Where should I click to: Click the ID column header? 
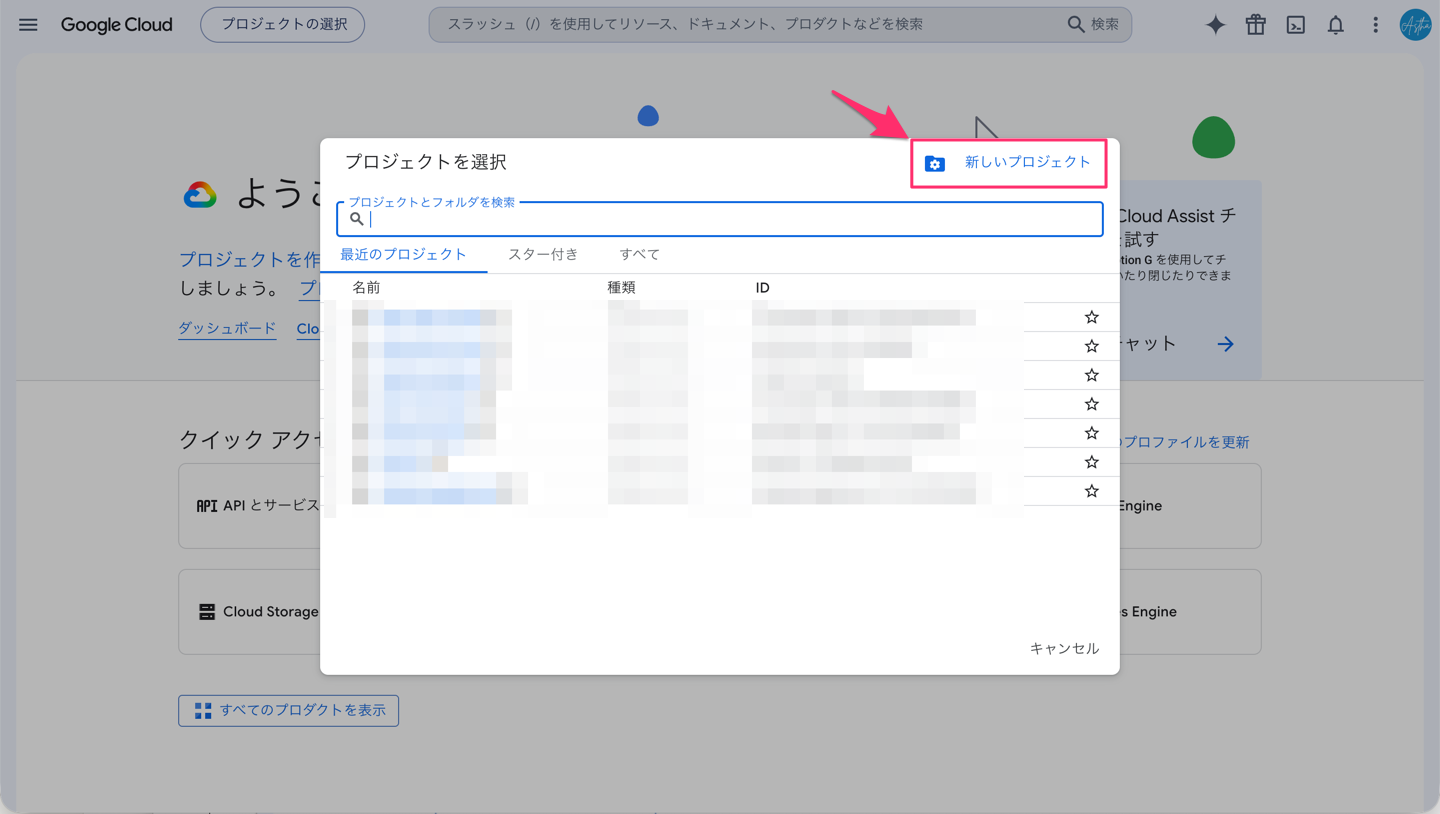762,288
